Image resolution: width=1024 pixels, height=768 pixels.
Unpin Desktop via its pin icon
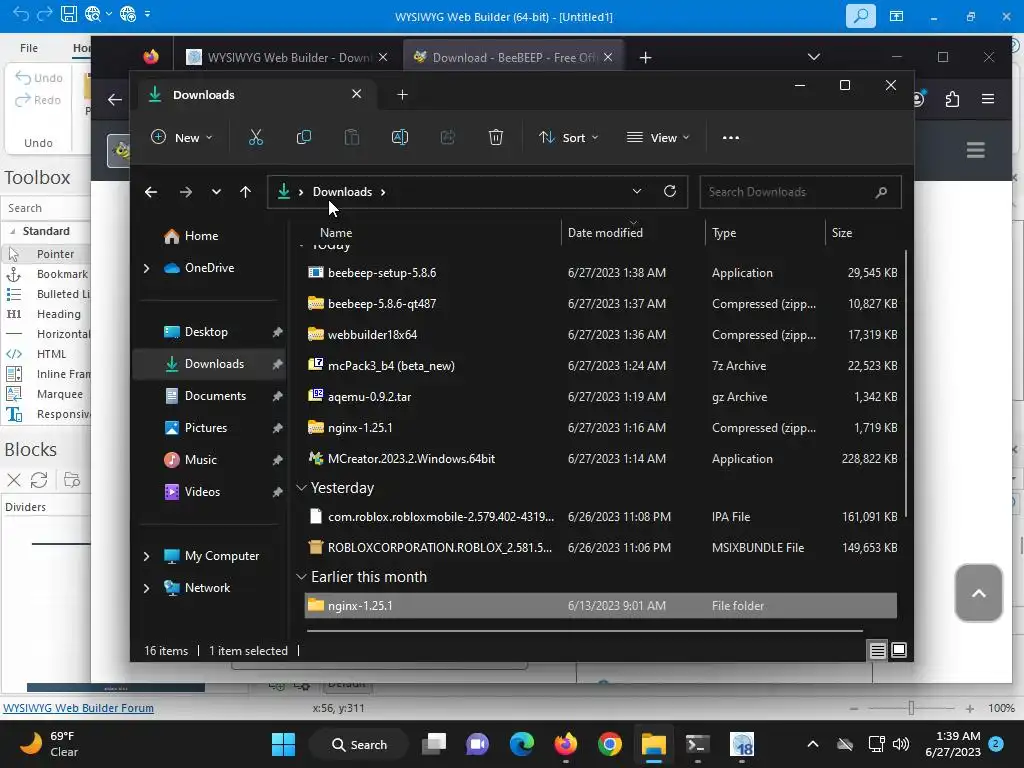point(278,332)
